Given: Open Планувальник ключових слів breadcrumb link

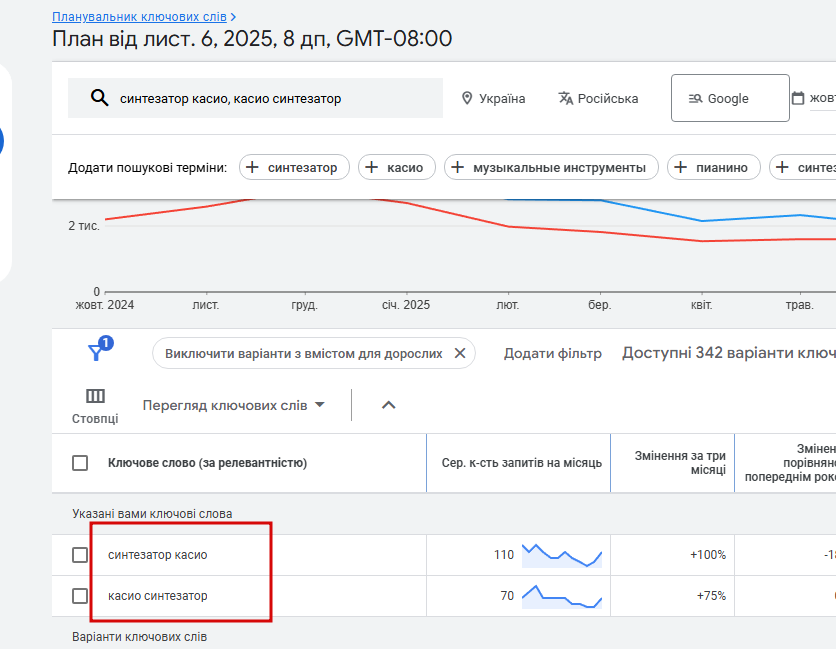Looking at the screenshot, I should click(139, 17).
